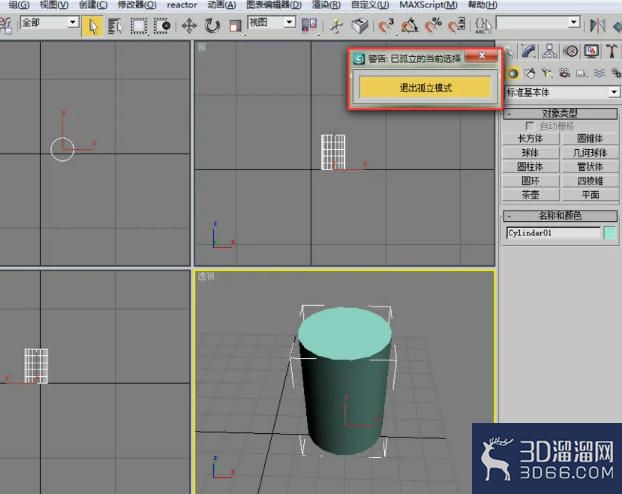Open the 渲染(R) menu
Screen dimensions: 622x494
click(x=326, y=5)
